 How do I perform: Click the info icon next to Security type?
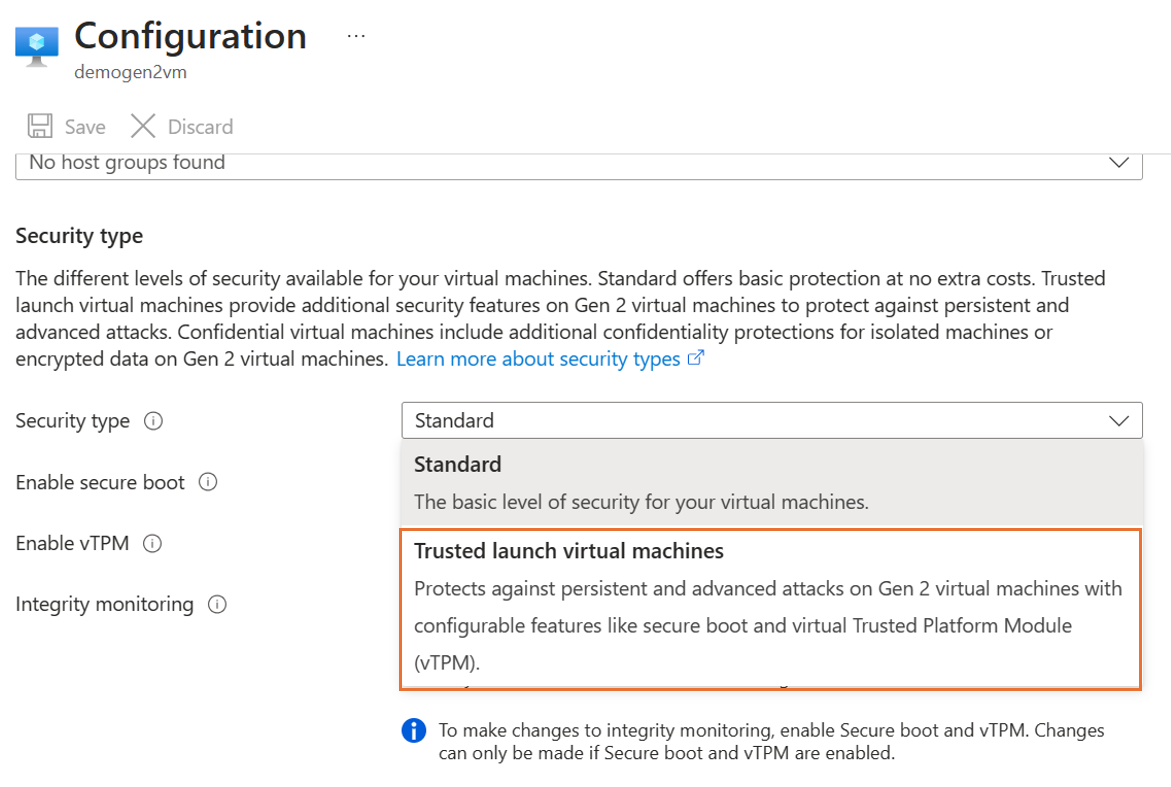coord(153,421)
